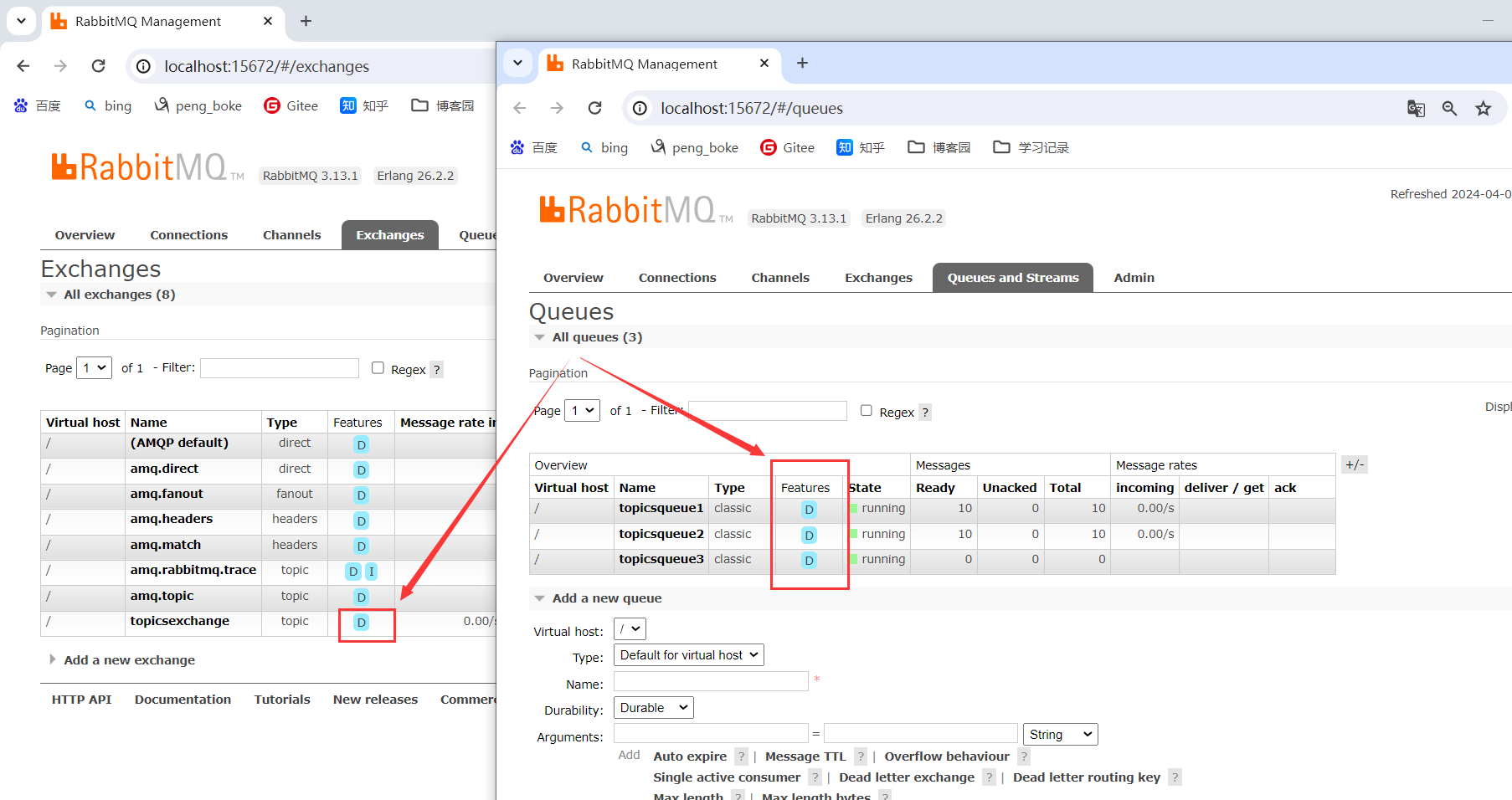Click the Single active consumer argument link
The height and width of the screenshot is (800, 1512).
727,777
